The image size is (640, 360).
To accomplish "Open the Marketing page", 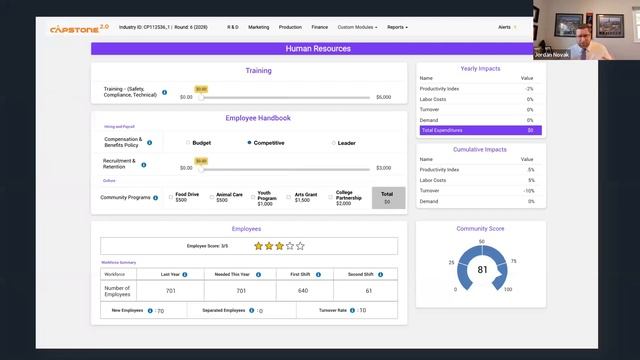I will tap(259, 27).
